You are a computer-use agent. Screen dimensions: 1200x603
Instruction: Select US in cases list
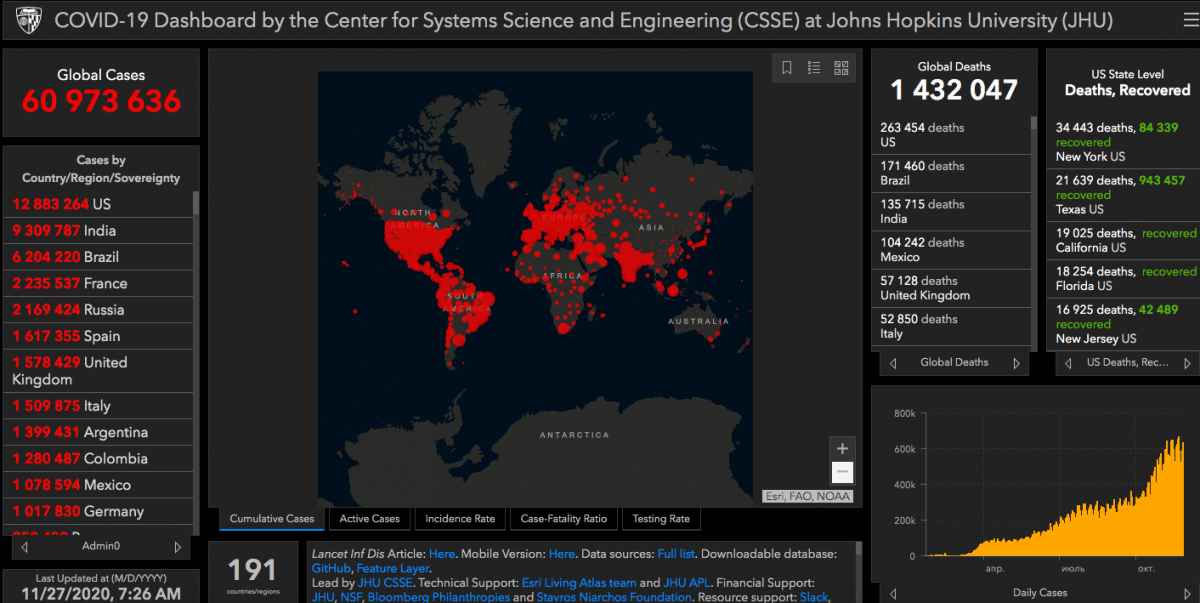click(x=98, y=204)
